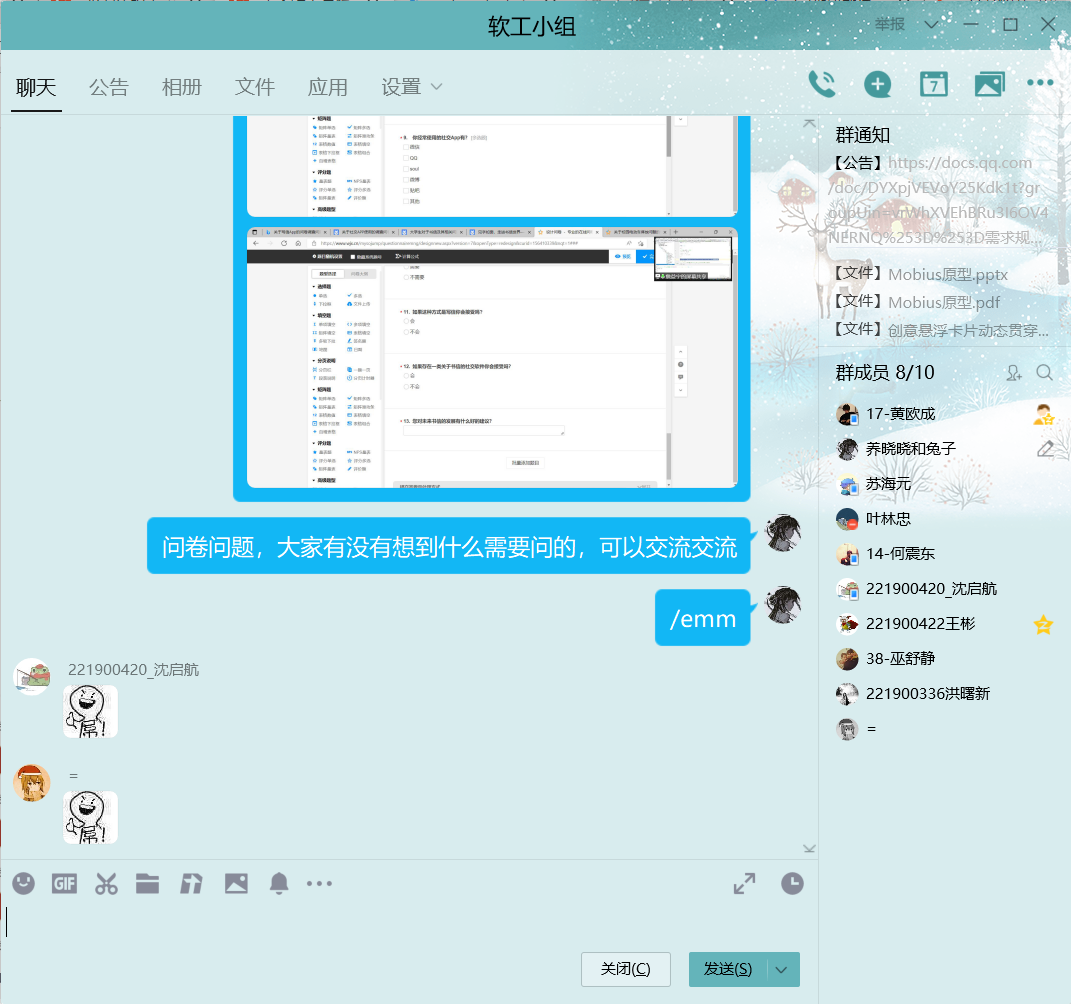Open the emoji smiley picker
The width and height of the screenshot is (1071, 1004).
coord(24,884)
